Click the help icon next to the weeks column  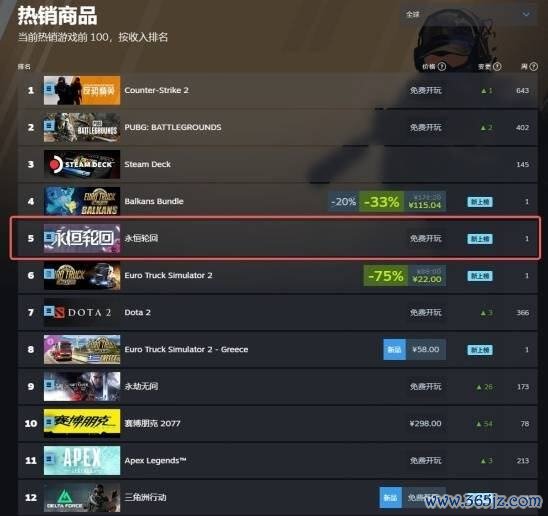coord(533,66)
